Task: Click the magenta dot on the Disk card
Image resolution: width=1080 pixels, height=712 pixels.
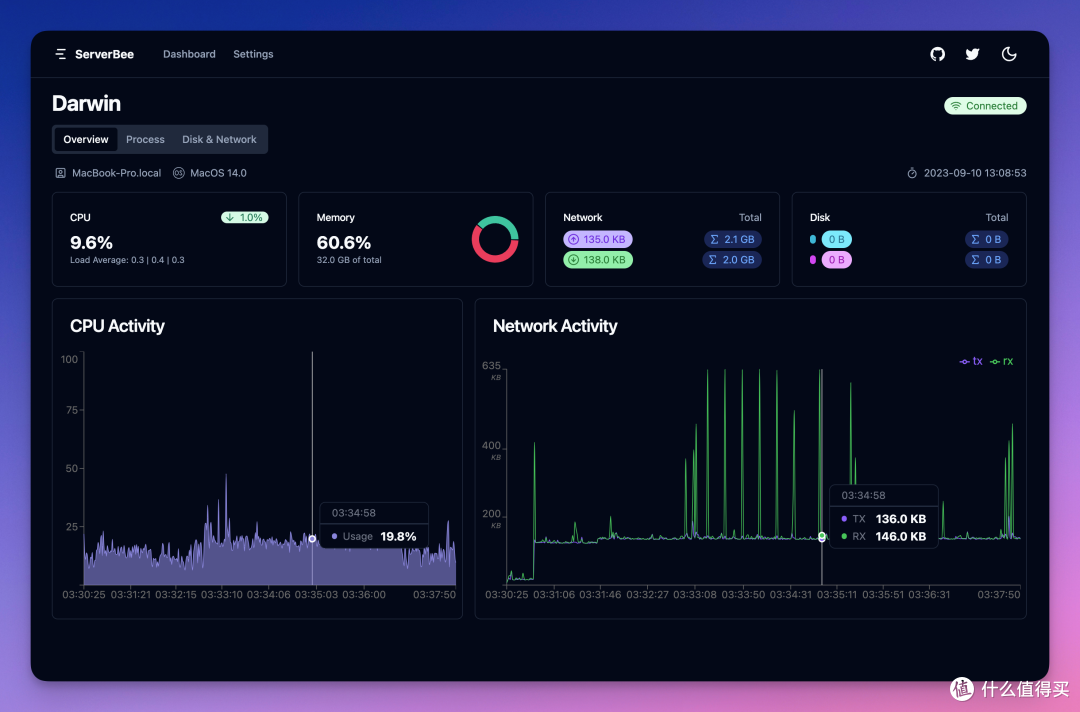Action: click(812, 259)
